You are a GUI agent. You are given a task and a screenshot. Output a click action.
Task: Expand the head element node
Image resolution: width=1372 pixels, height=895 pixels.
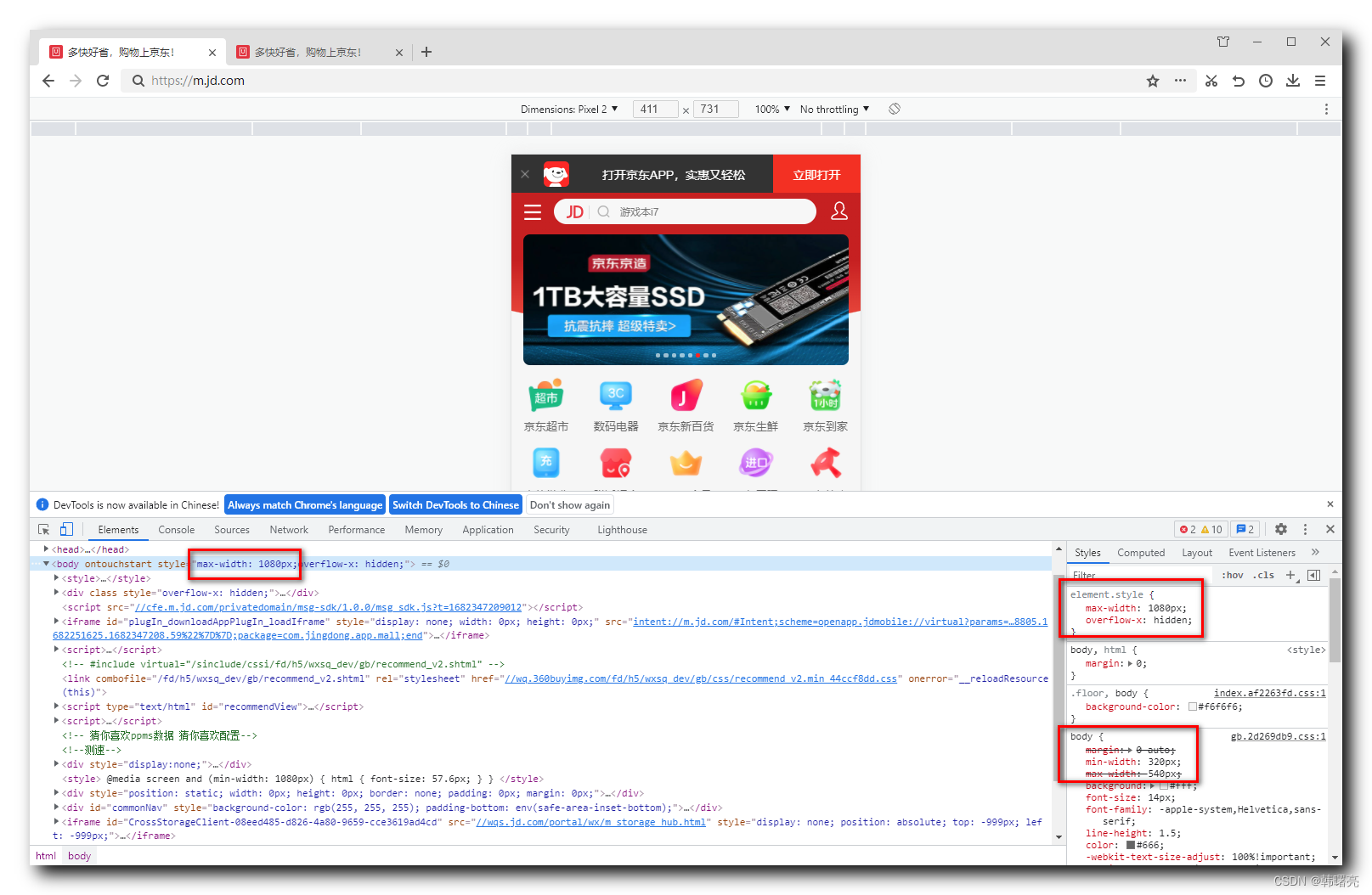tap(46, 549)
